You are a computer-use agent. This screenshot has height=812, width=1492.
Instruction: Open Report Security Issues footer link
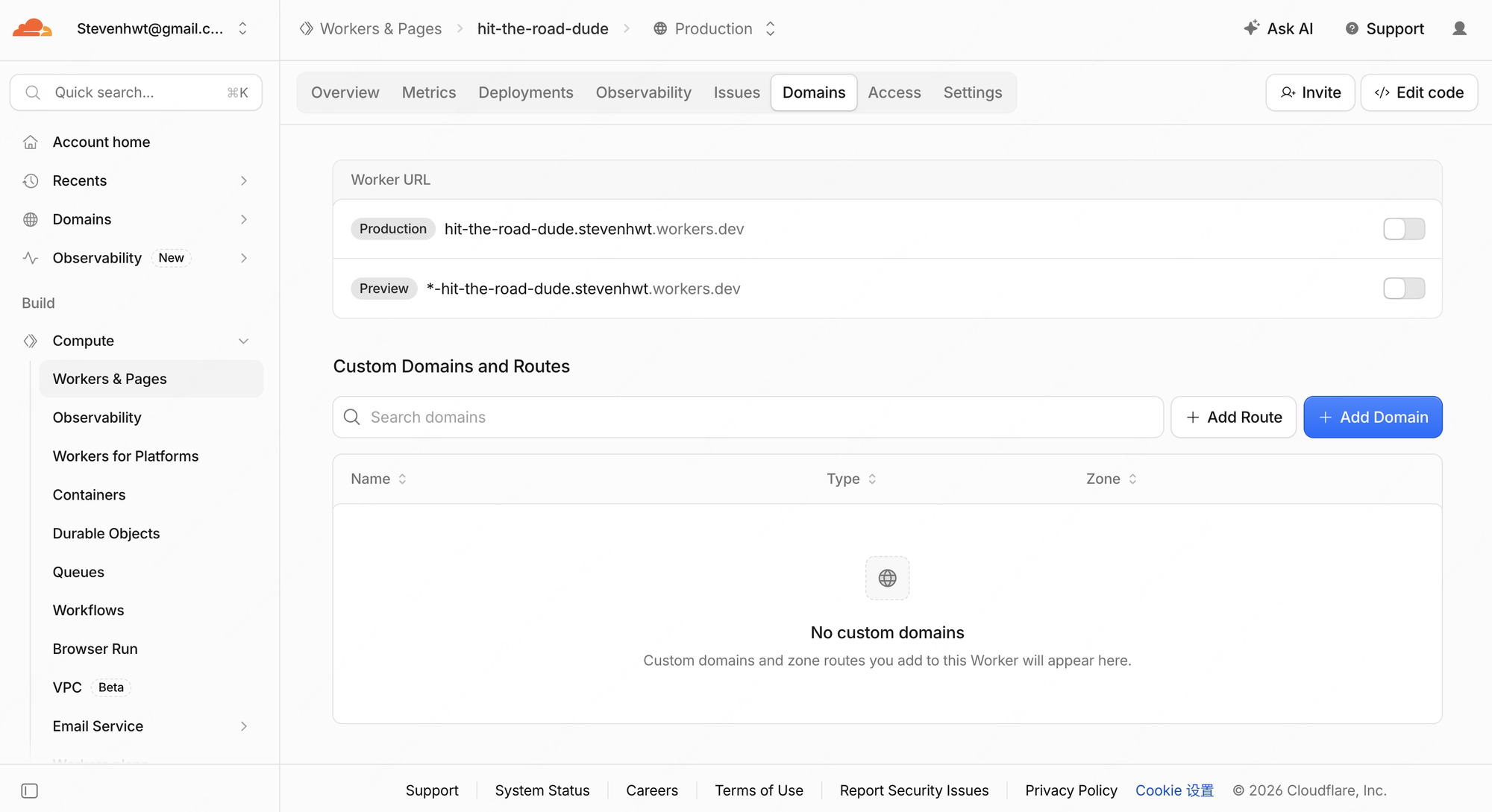pos(914,790)
